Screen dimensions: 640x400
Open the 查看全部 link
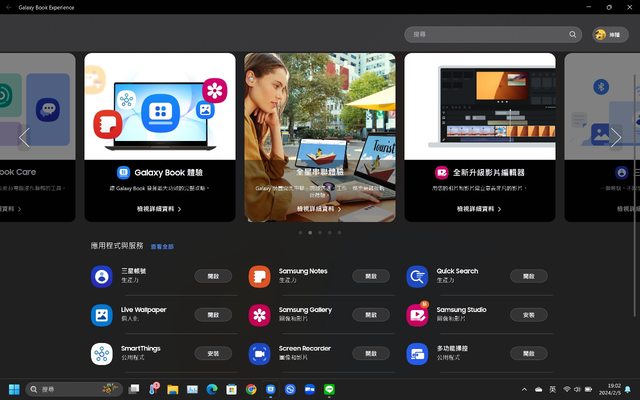[x=162, y=246]
